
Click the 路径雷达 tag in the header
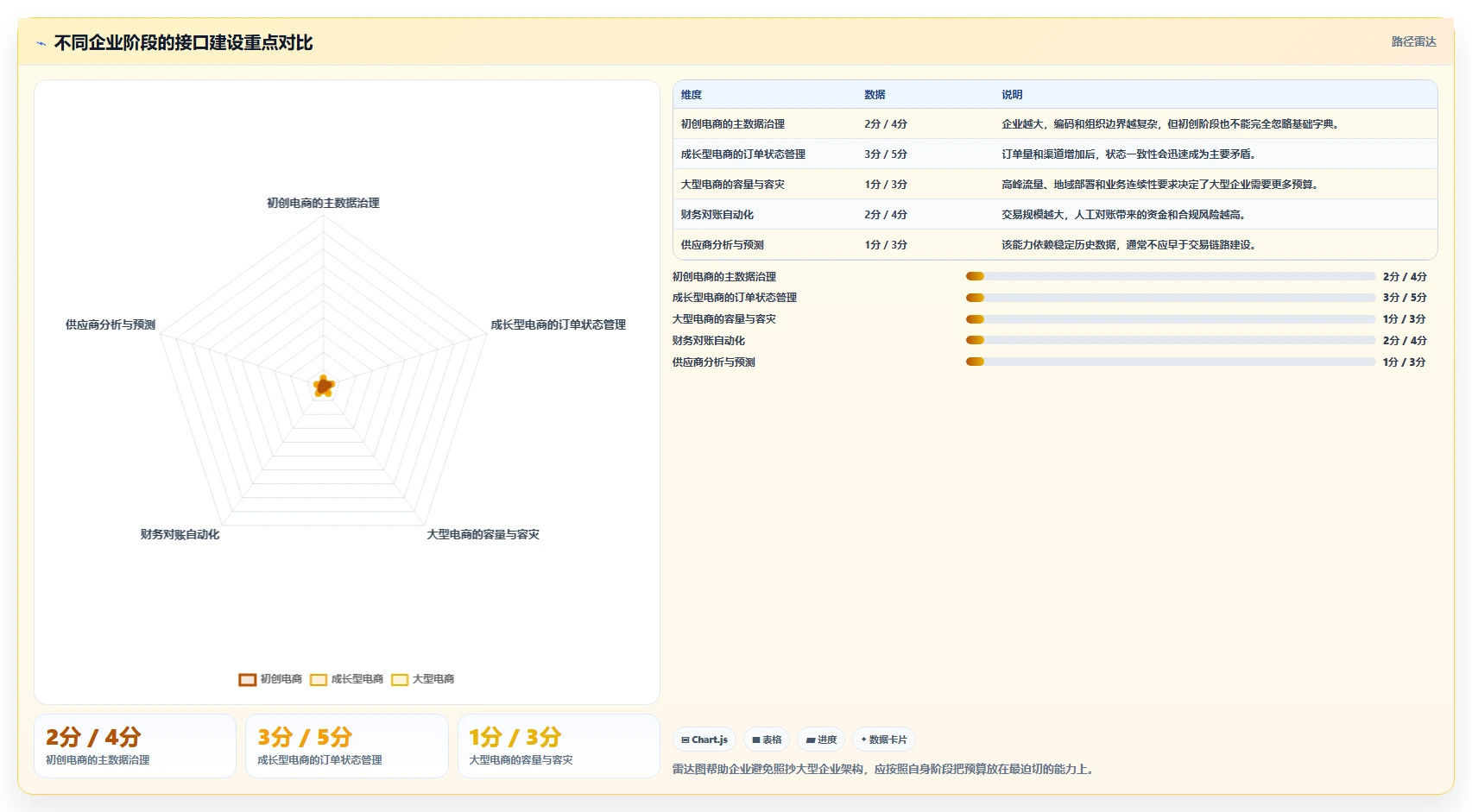[x=1413, y=41]
